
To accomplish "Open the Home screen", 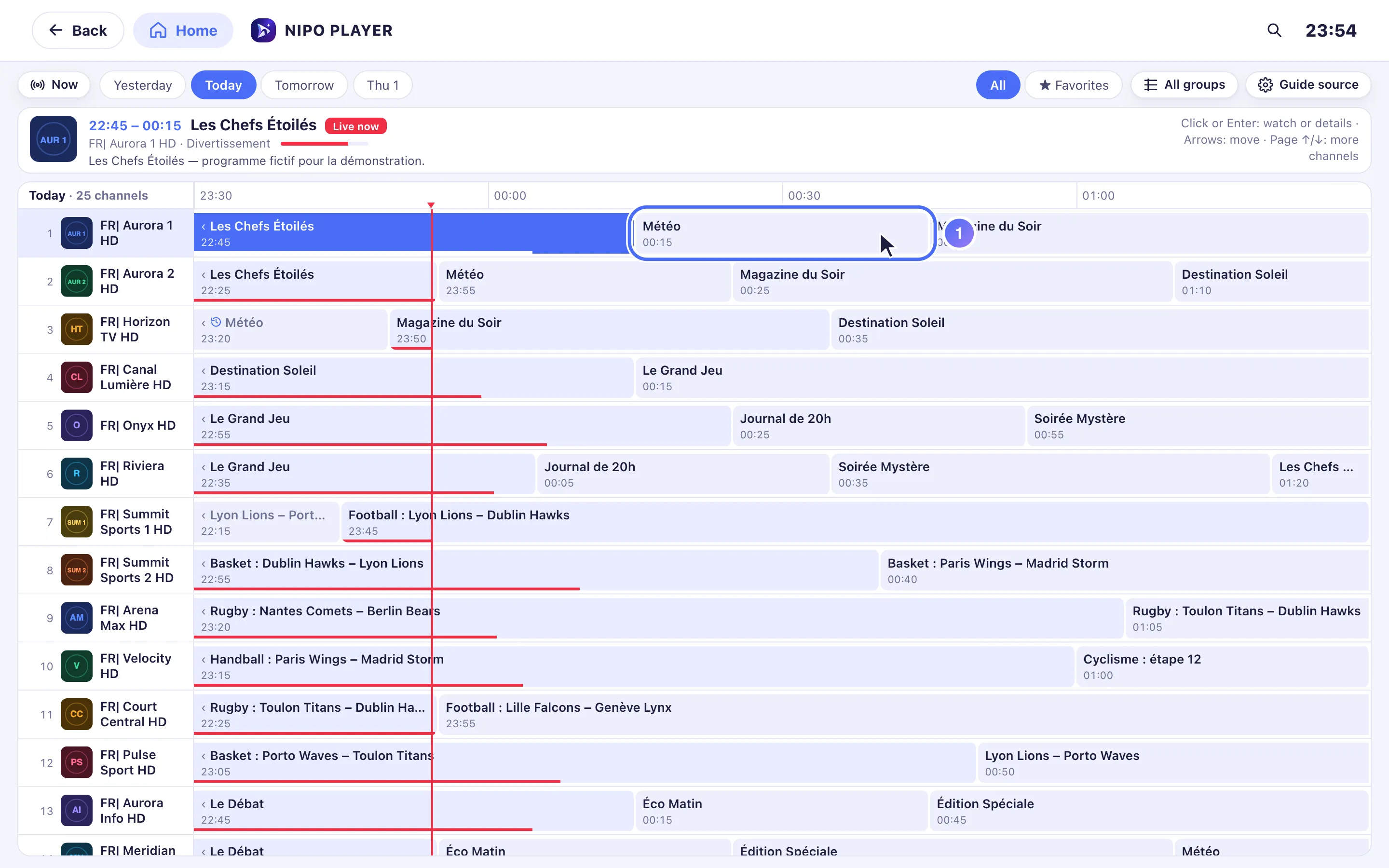I will point(183,30).
